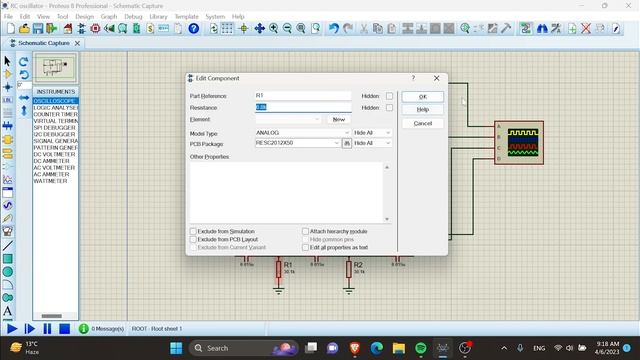Show hidden icons tray chevron
The width and height of the screenshot is (640, 360).
pos(504,348)
